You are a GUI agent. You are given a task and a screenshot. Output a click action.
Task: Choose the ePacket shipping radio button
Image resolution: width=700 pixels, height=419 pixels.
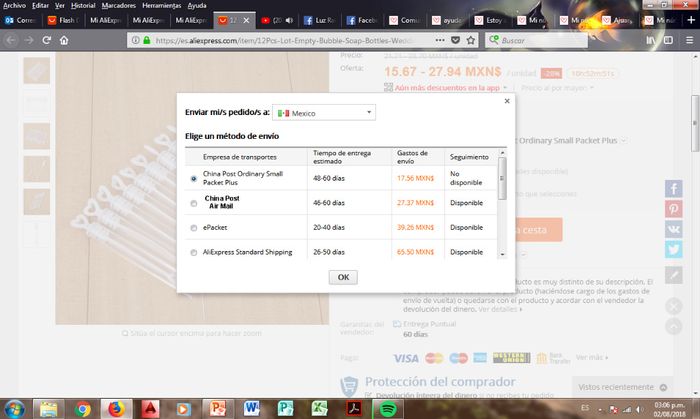click(193, 228)
